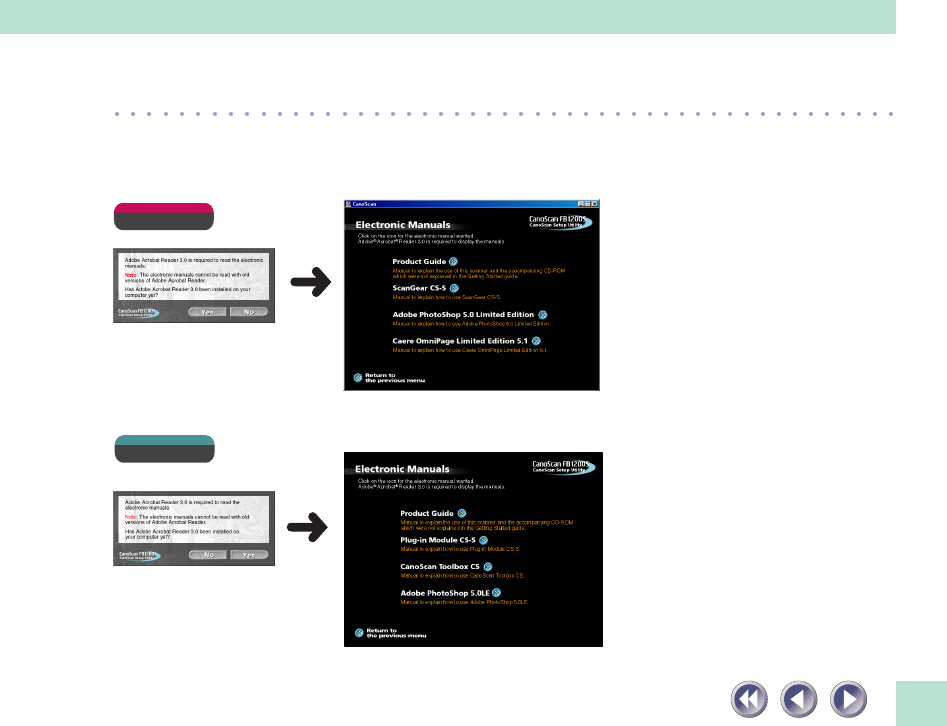Close the CanoScan window via title bar X
The width and height of the screenshot is (947, 726).
coord(594,204)
